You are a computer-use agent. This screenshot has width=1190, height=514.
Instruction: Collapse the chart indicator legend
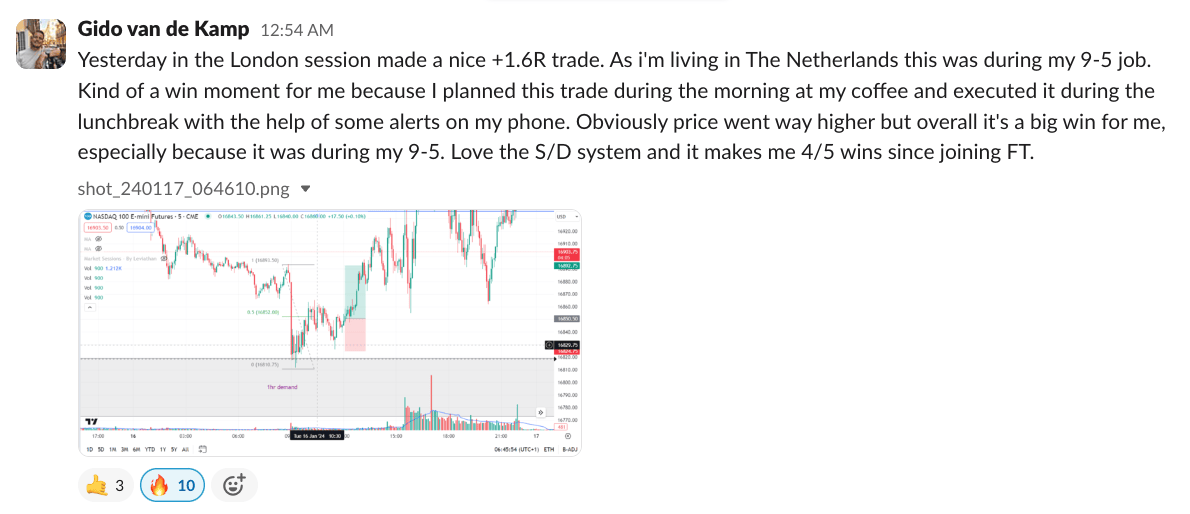coord(89,308)
